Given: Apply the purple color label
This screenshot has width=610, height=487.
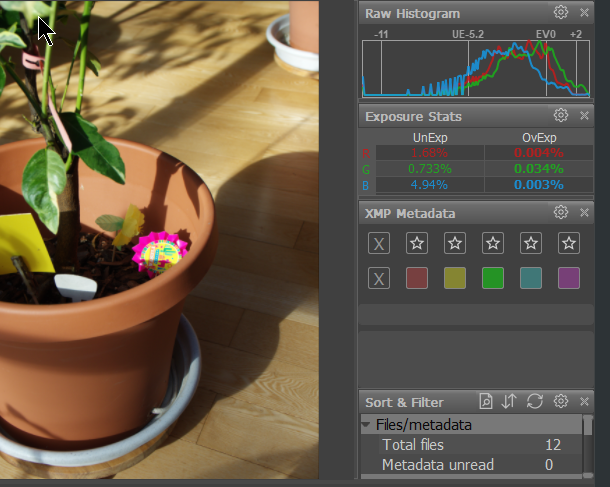Looking at the screenshot, I should [569, 278].
